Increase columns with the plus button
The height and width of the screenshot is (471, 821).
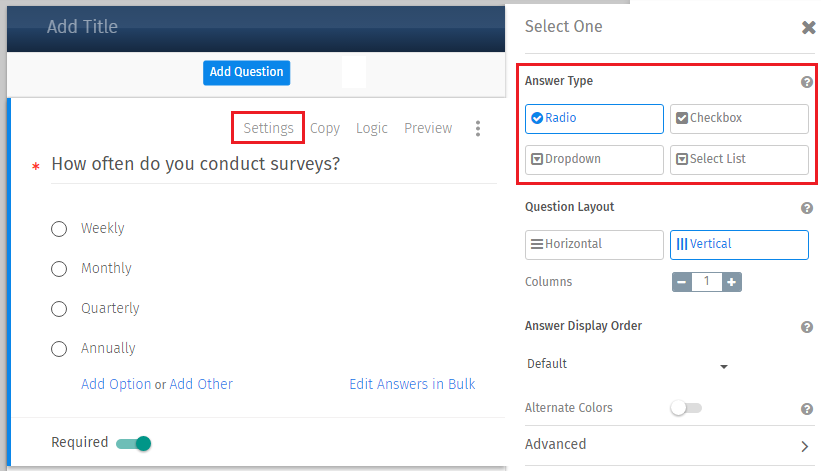coord(731,282)
